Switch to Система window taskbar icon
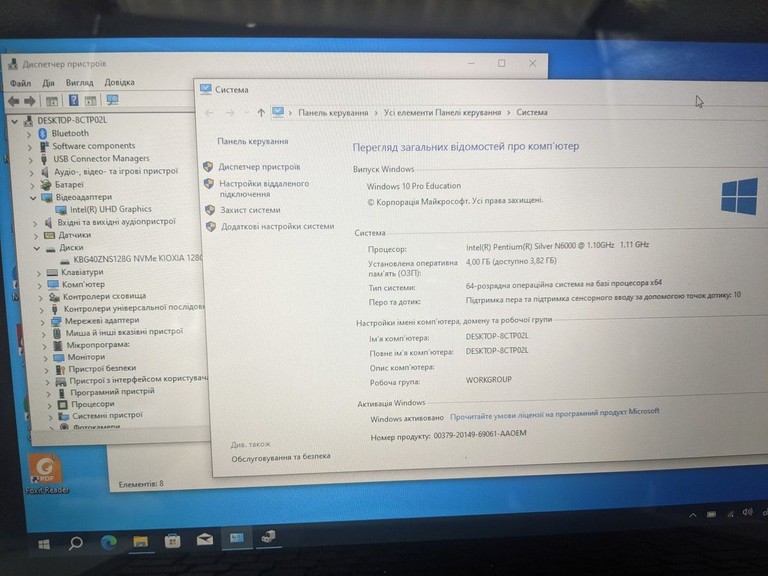Image resolution: width=768 pixels, height=576 pixels. (x=237, y=538)
